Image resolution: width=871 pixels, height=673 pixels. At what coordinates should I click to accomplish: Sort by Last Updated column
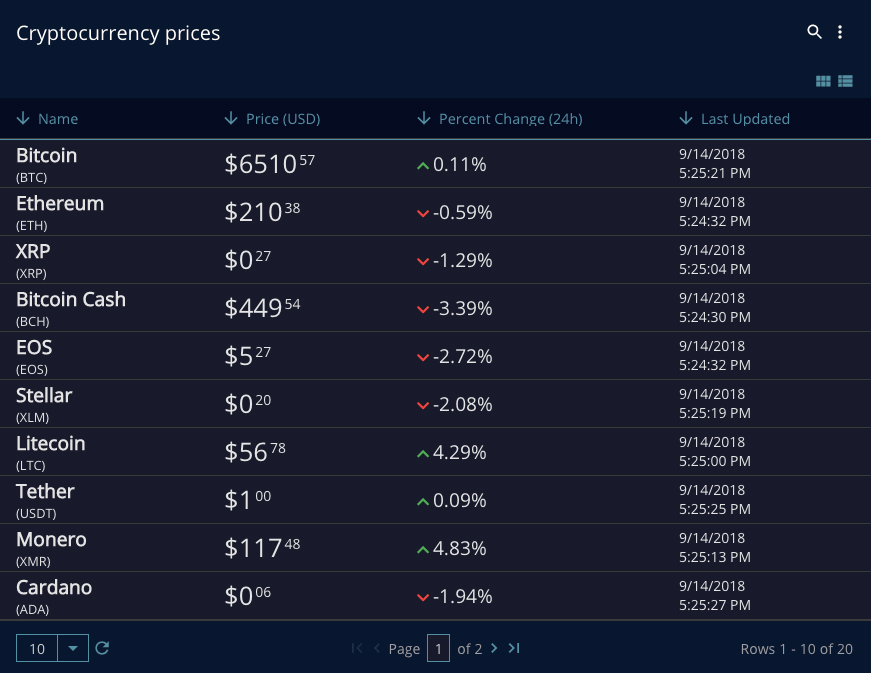[744, 119]
